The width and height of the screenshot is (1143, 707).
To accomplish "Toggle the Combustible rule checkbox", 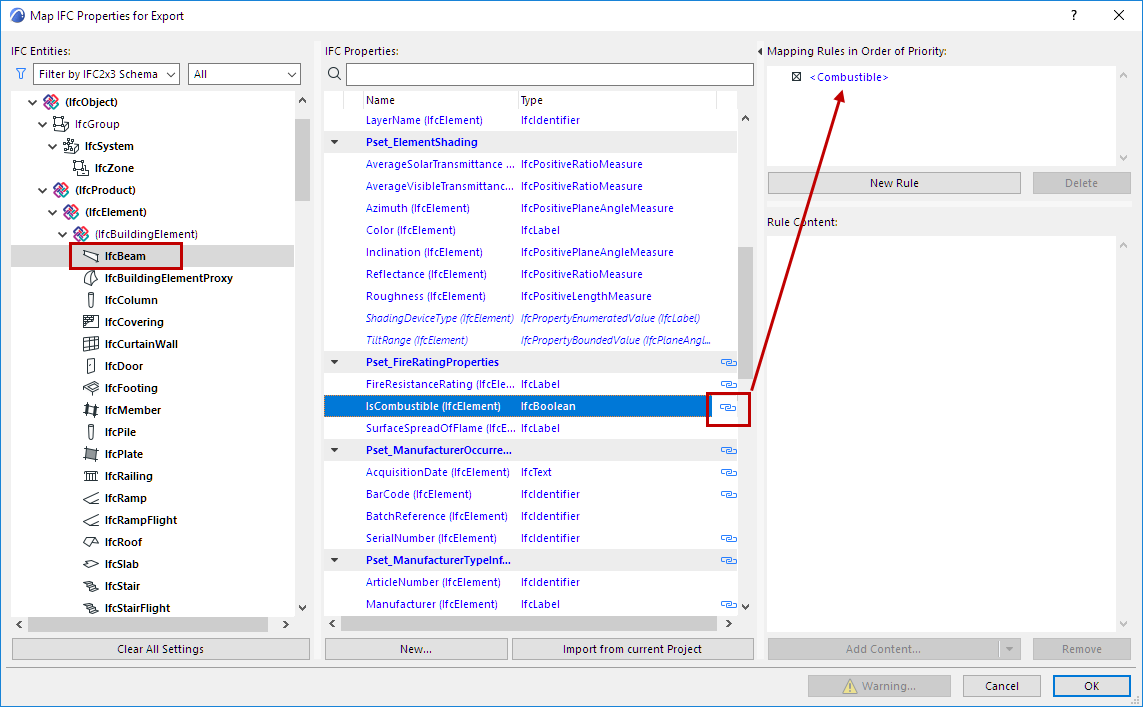I will 796,77.
